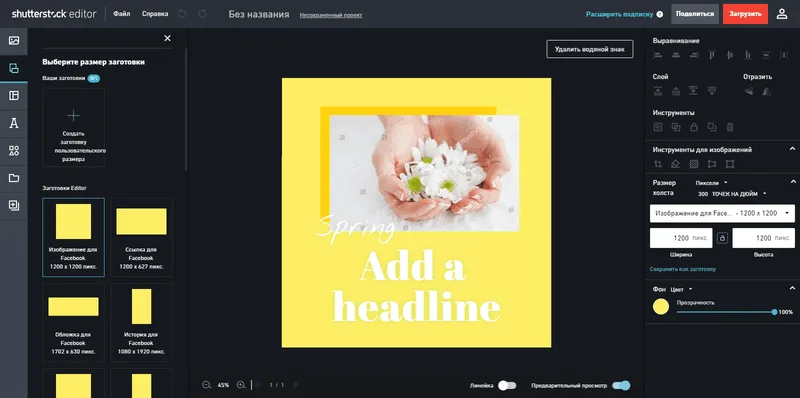
Task: Zoom in with plus magnifier
Action: coord(241,385)
